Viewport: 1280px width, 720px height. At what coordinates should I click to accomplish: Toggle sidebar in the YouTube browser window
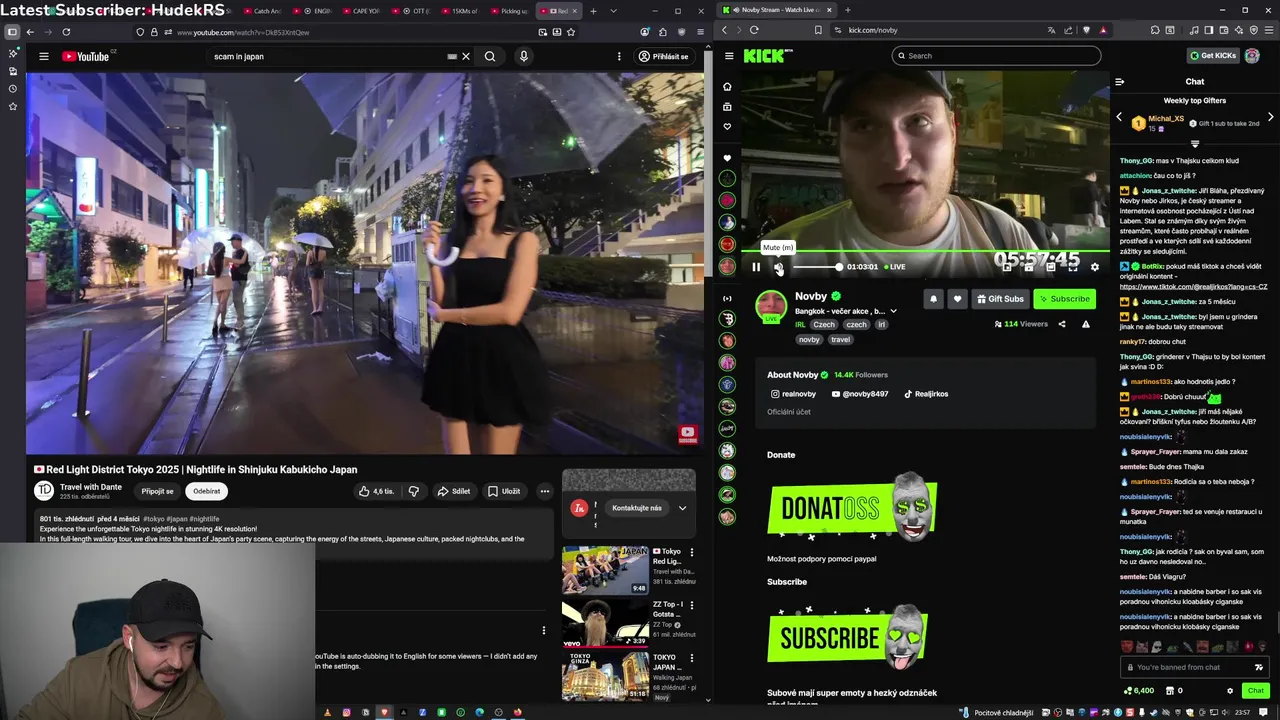[12, 32]
